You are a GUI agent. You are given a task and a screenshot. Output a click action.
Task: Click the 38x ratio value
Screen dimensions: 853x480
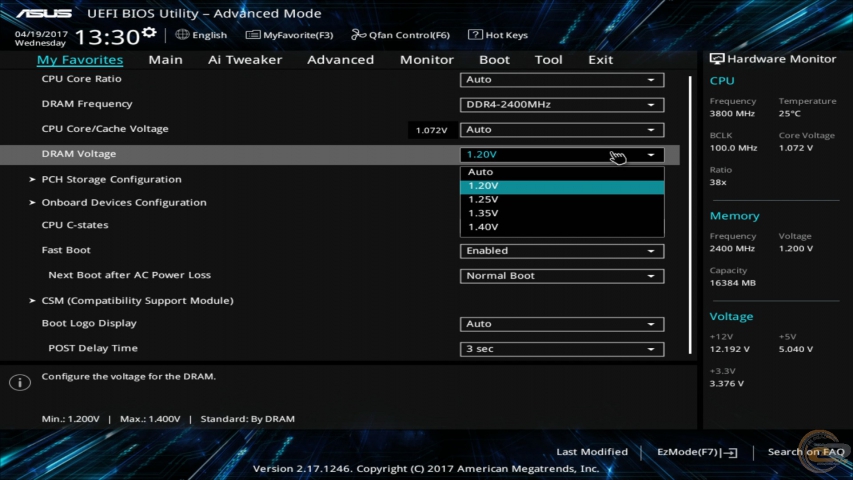[x=718, y=182]
